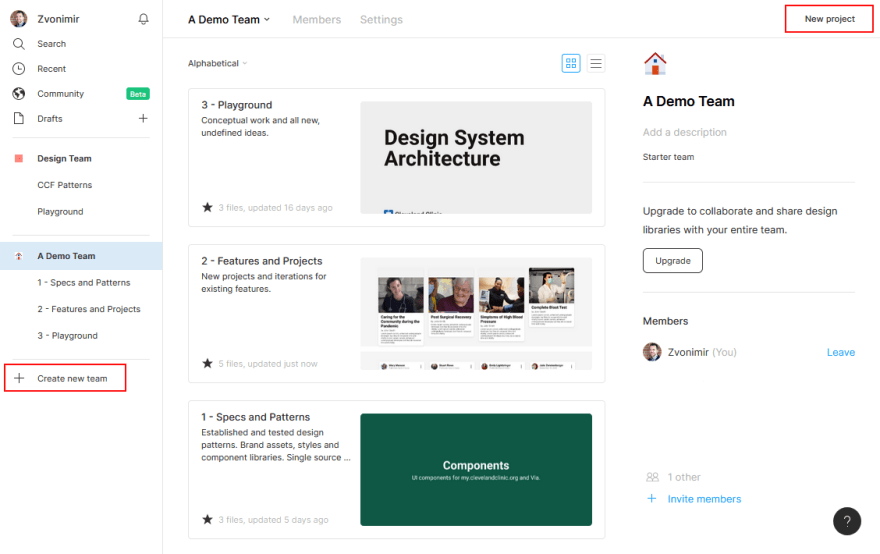
Task: Click the Invite members link
Action: tap(704, 499)
